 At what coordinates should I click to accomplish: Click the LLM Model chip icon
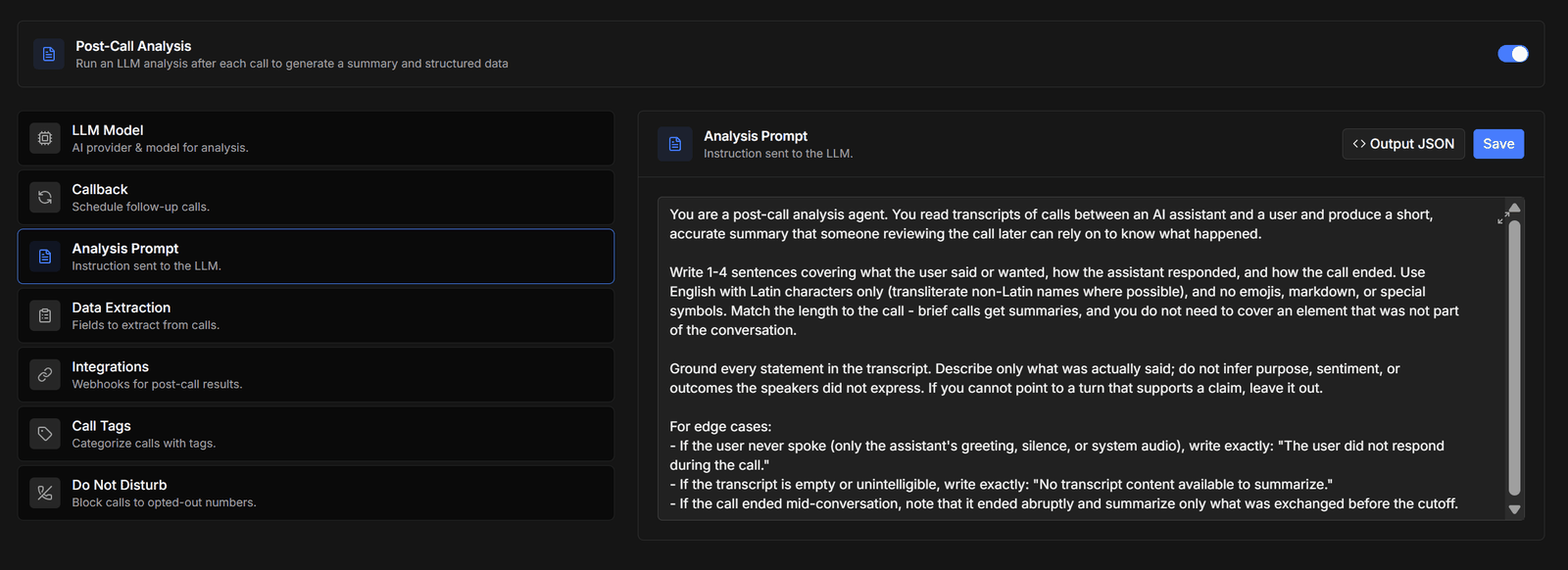pyautogui.click(x=45, y=138)
